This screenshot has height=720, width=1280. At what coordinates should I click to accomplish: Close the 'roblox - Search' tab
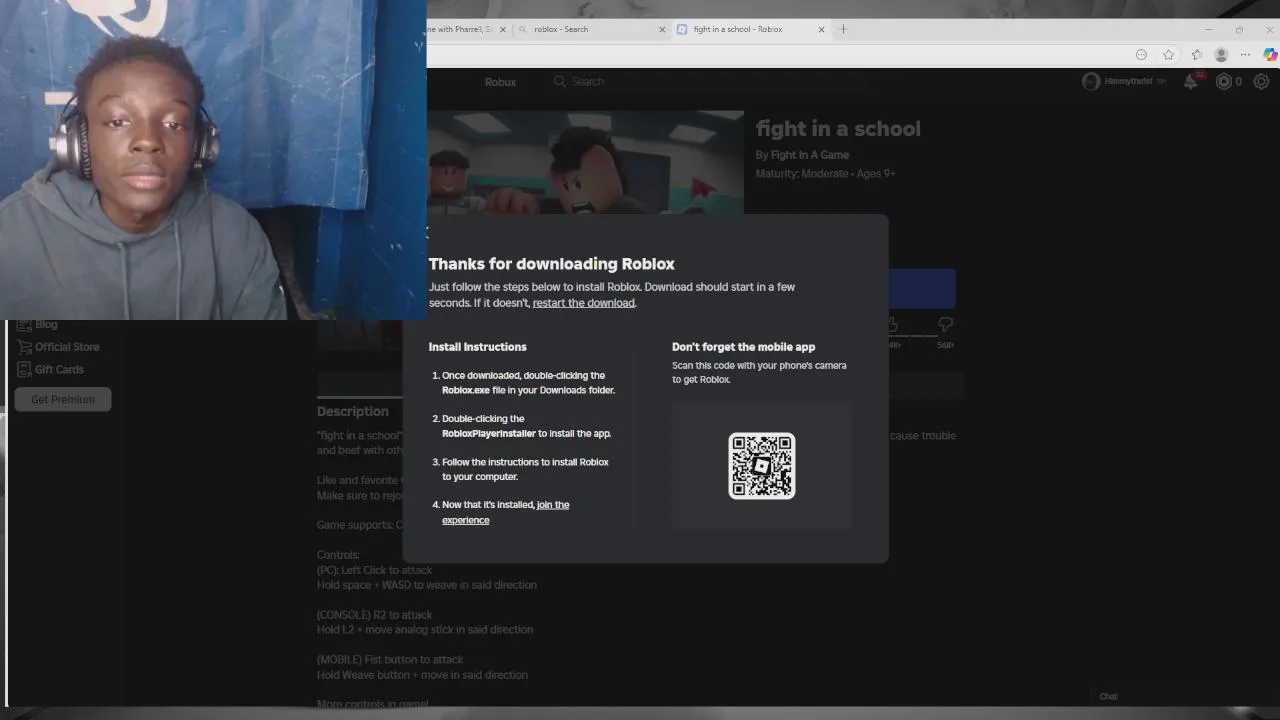click(662, 29)
